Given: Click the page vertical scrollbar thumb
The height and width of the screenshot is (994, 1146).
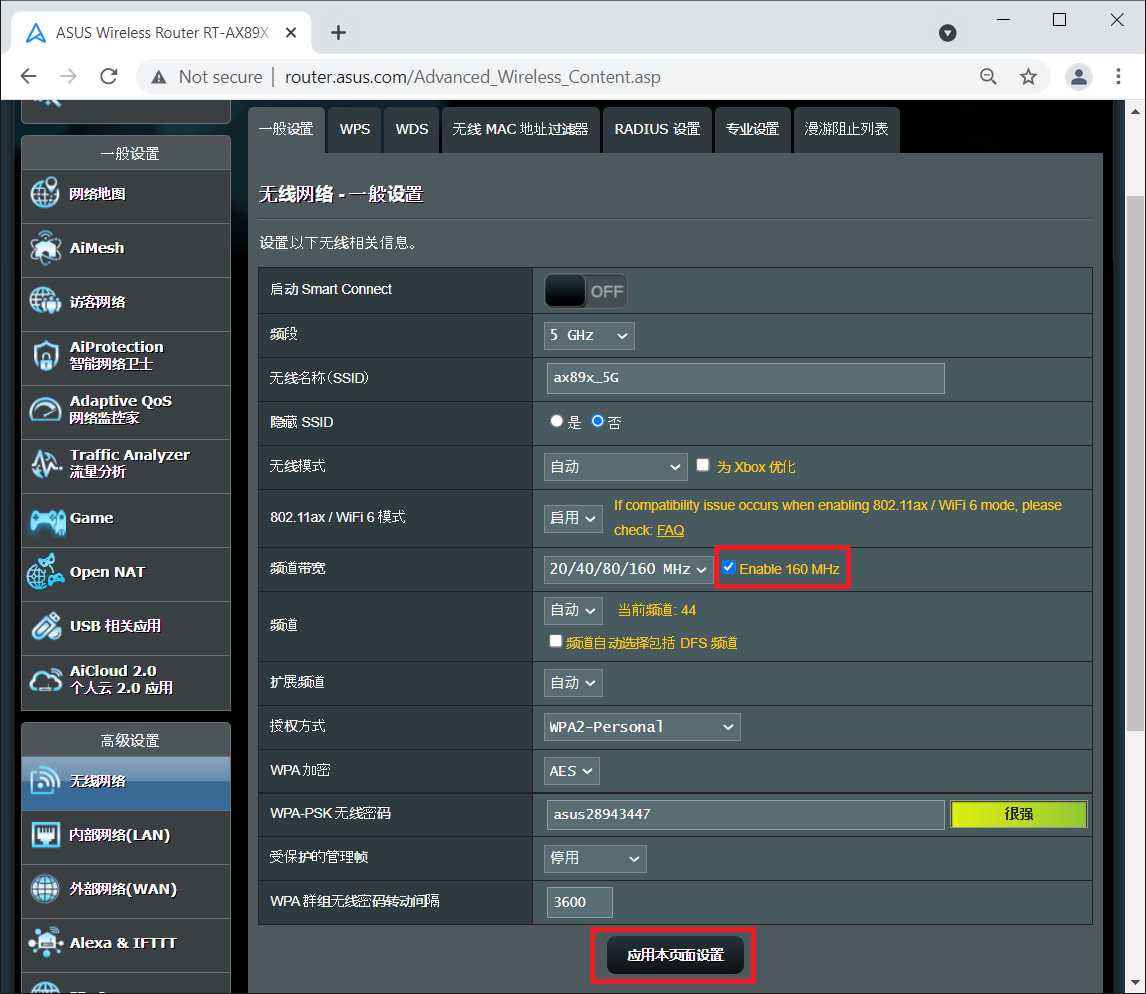Looking at the screenshot, I should 1135,463.
